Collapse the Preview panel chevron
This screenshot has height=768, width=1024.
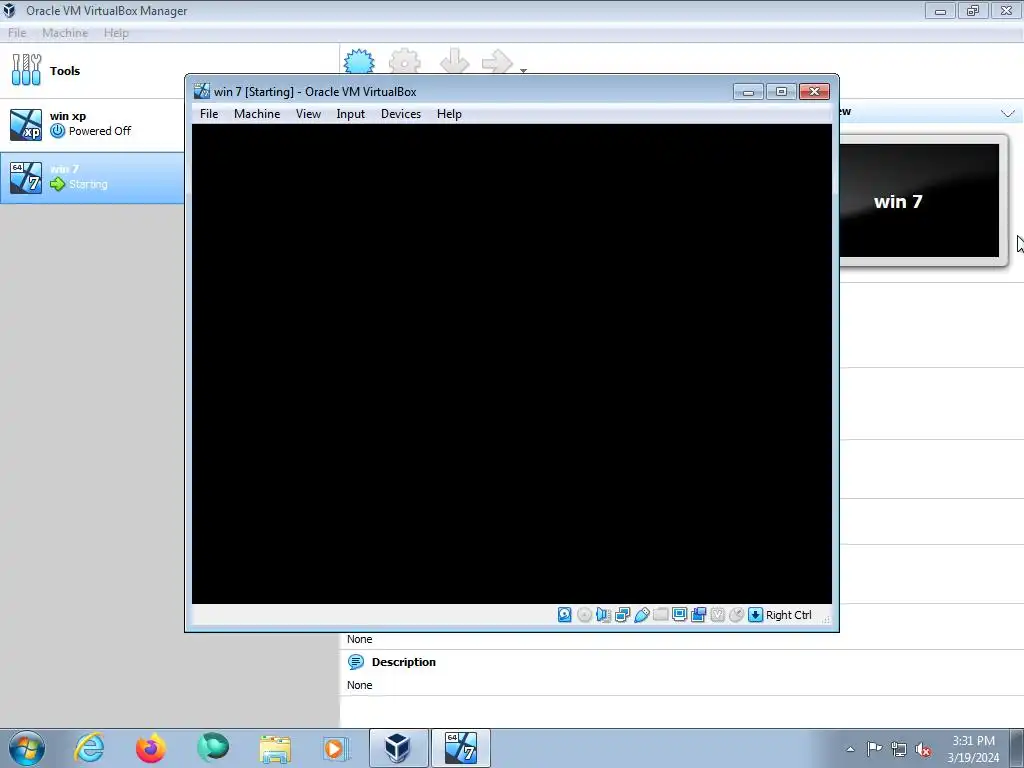coord(1008,113)
